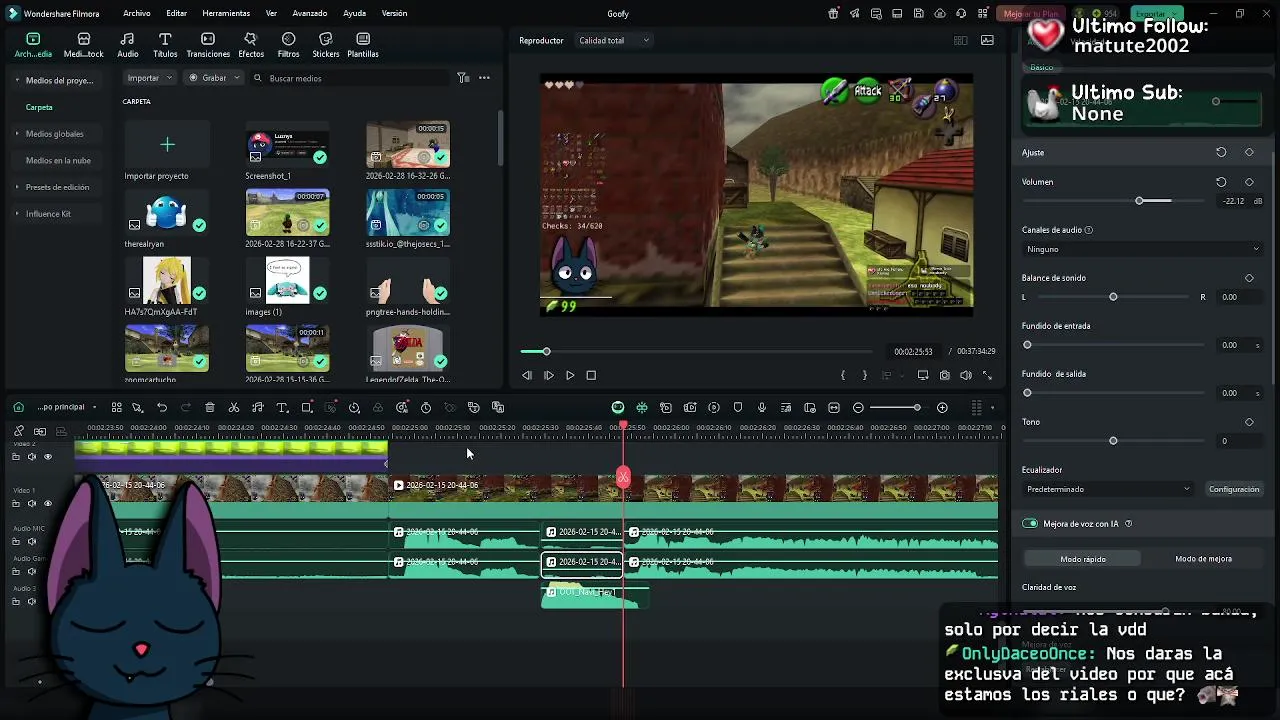The width and height of the screenshot is (1280, 720).
Task: Split the clip with the scissors tool
Action: pos(234,408)
